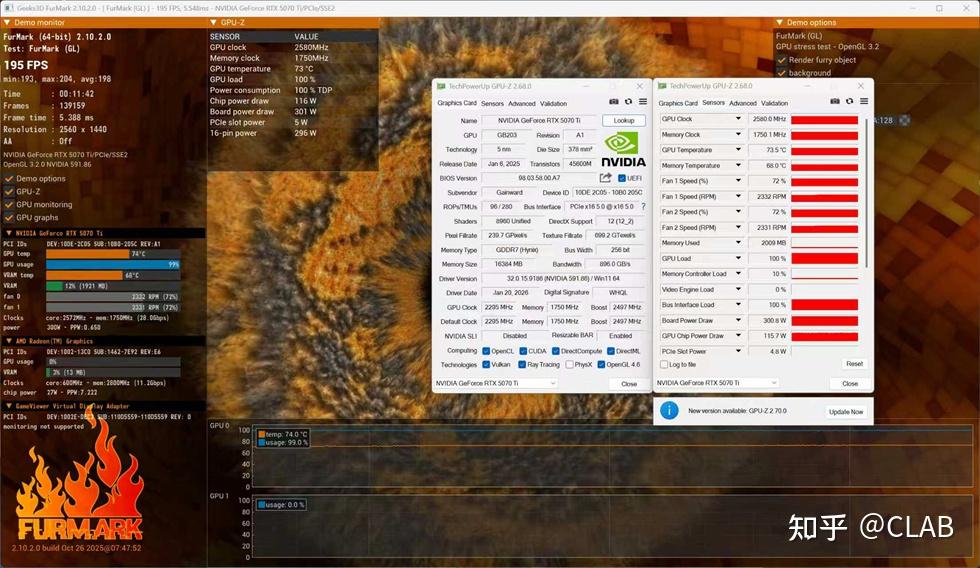Click Close in the GPU-Z Sensors window
Viewport: 980px width, 568px height.
[850, 383]
